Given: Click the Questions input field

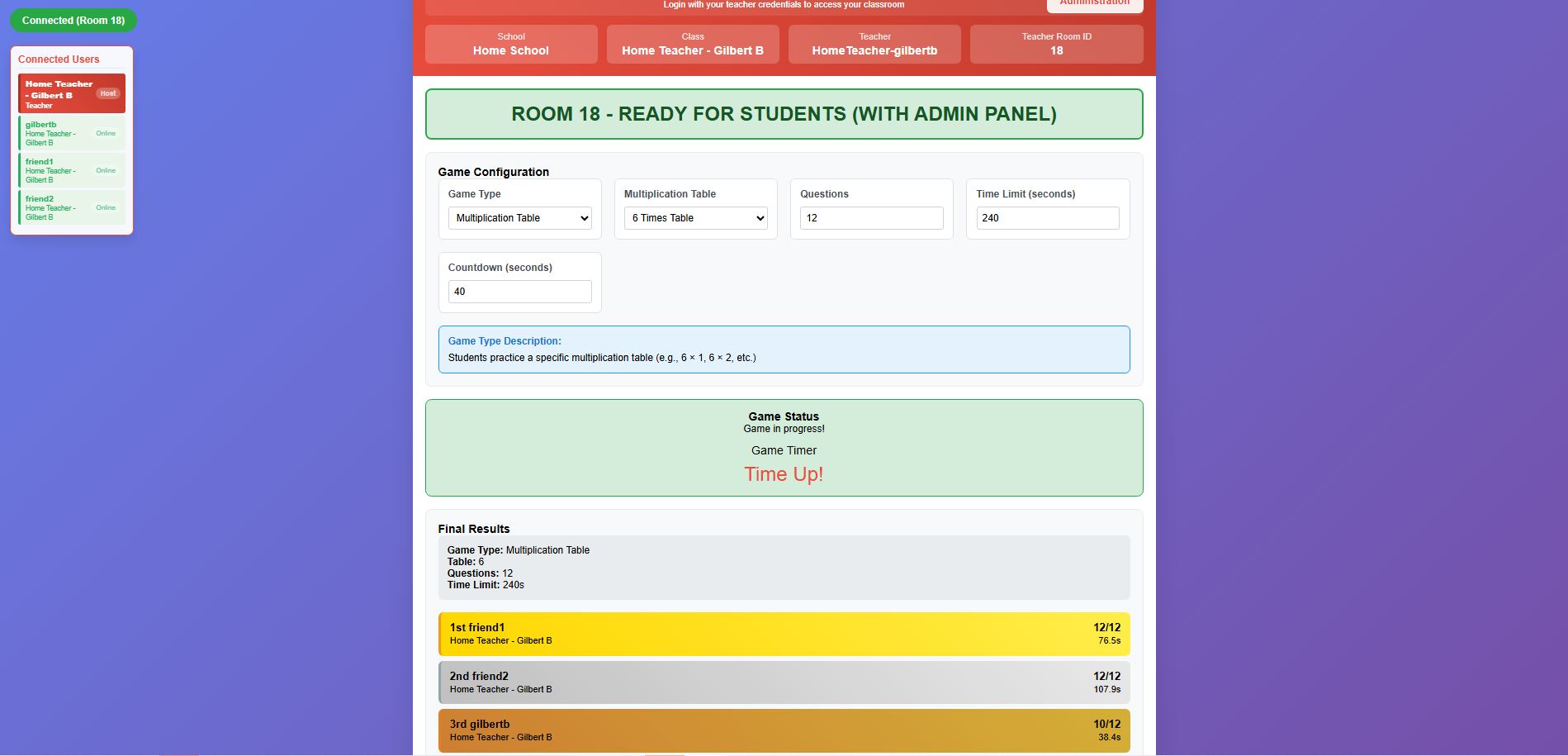Looking at the screenshot, I should click(x=871, y=218).
